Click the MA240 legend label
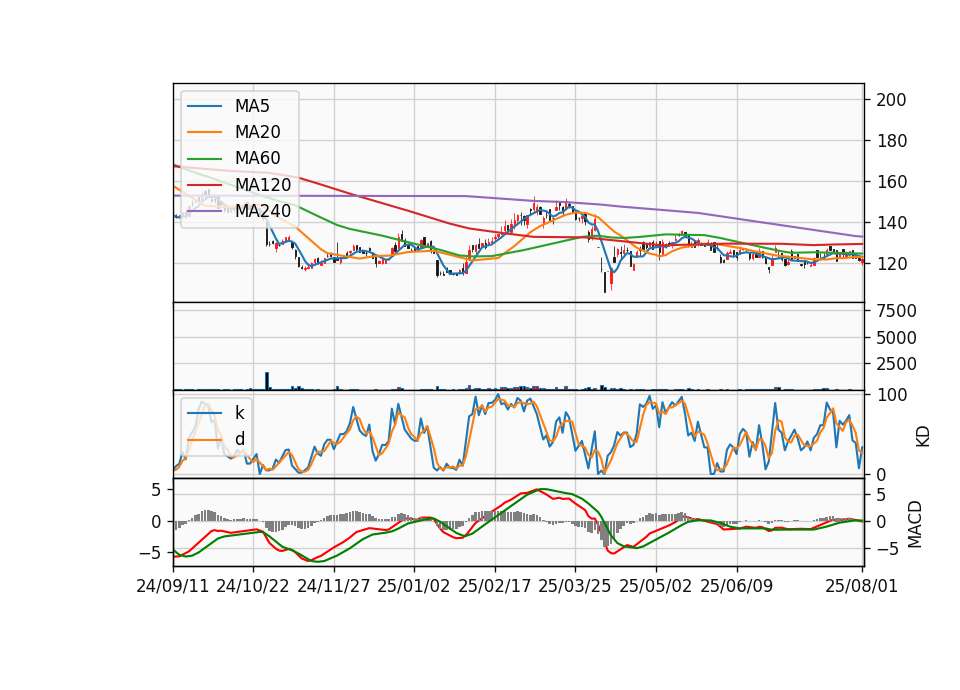 coord(263,211)
